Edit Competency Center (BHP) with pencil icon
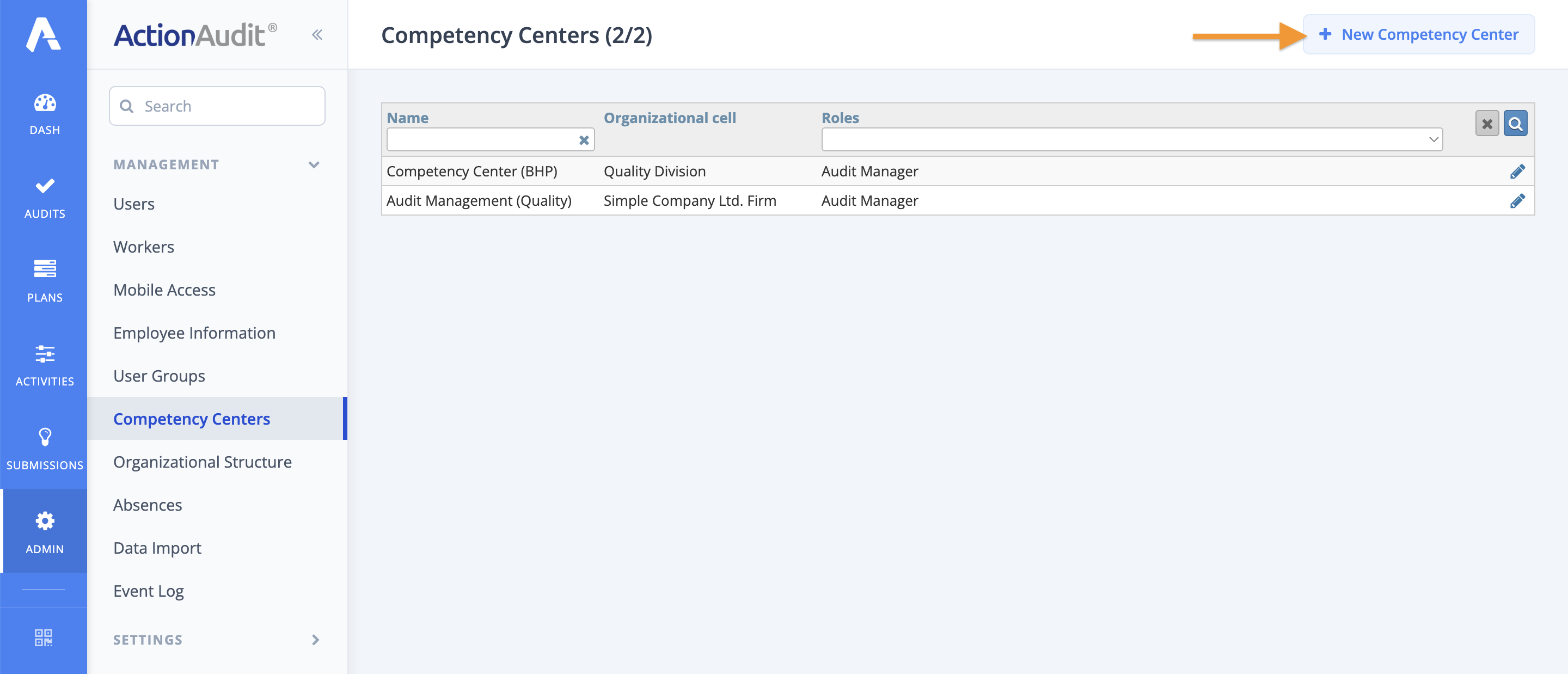1568x674 pixels. (1517, 171)
